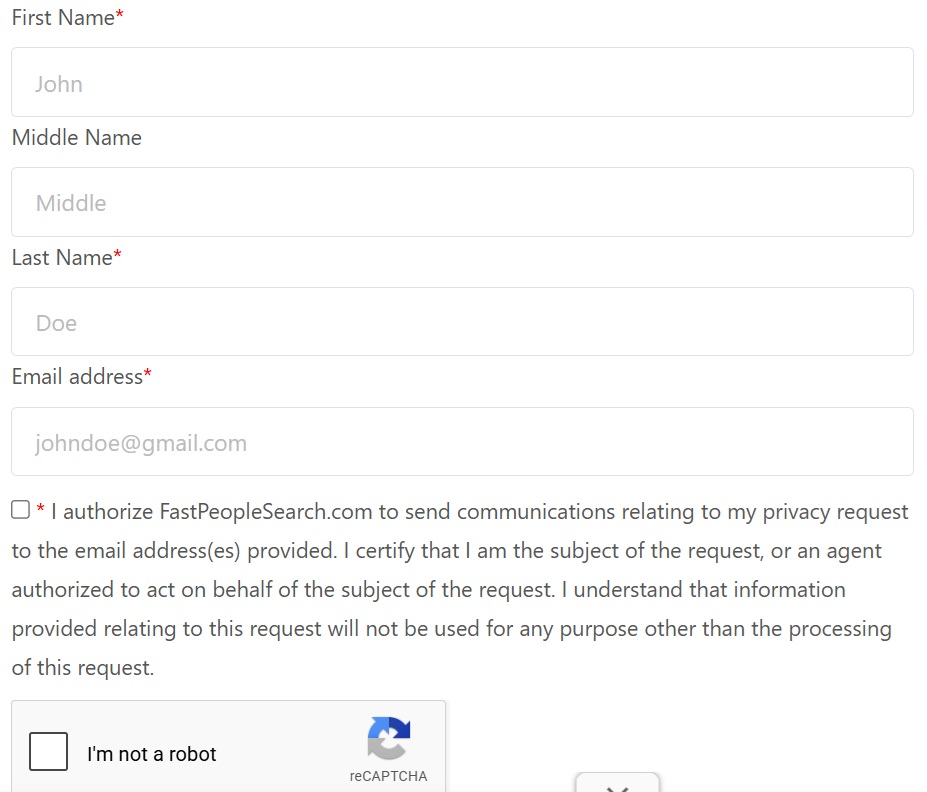Screen dimensions: 927x792
Task: Check the FastPeopleSearch authorization checkbox
Action: pyautogui.click(x=21, y=509)
